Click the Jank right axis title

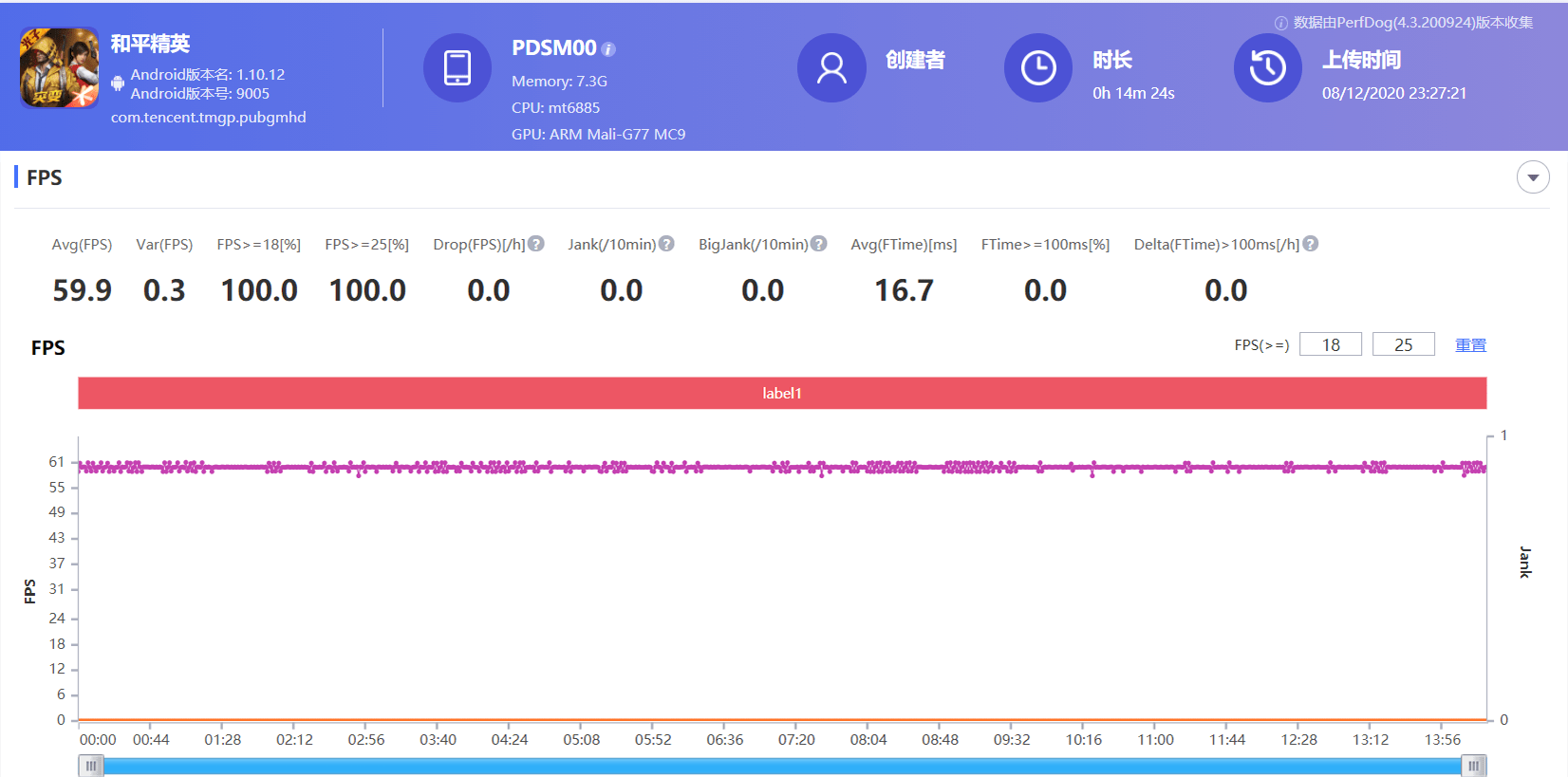(1525, 563)
